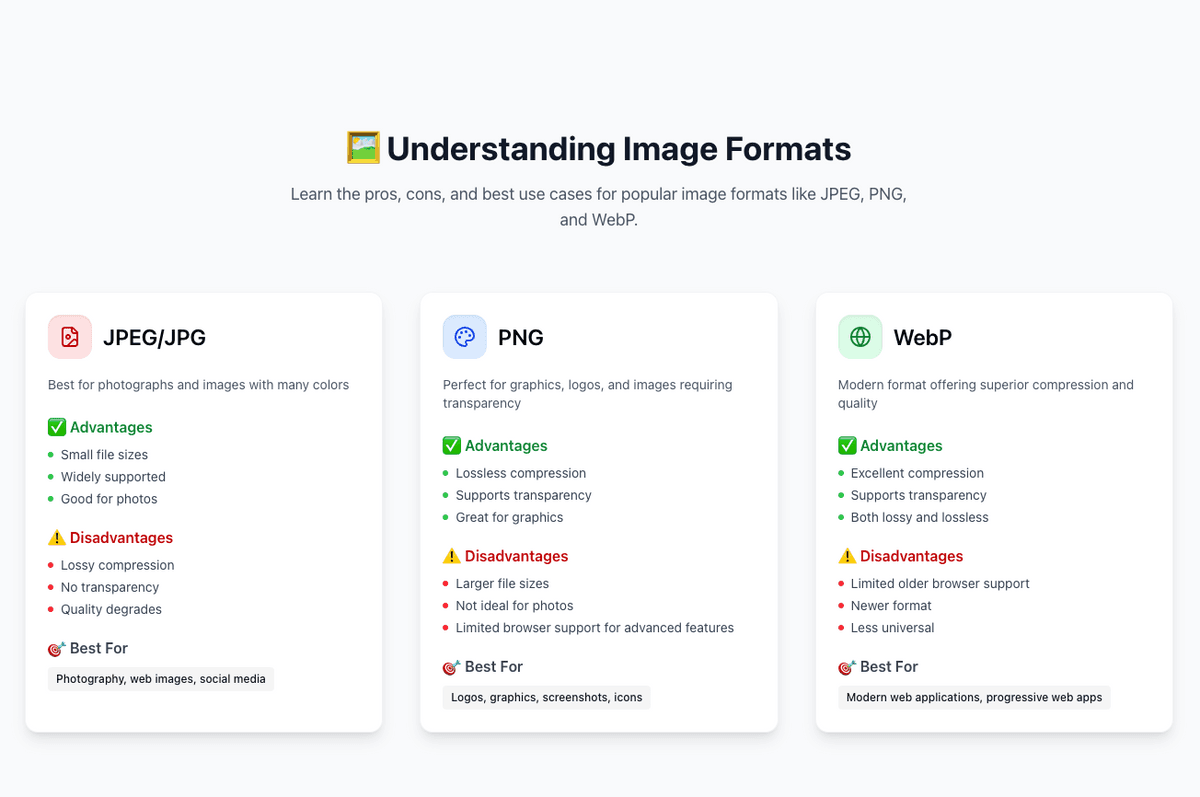Click the JPEG/JPG card title
The width and height of the screenshot is (1200, 797).
154,338
